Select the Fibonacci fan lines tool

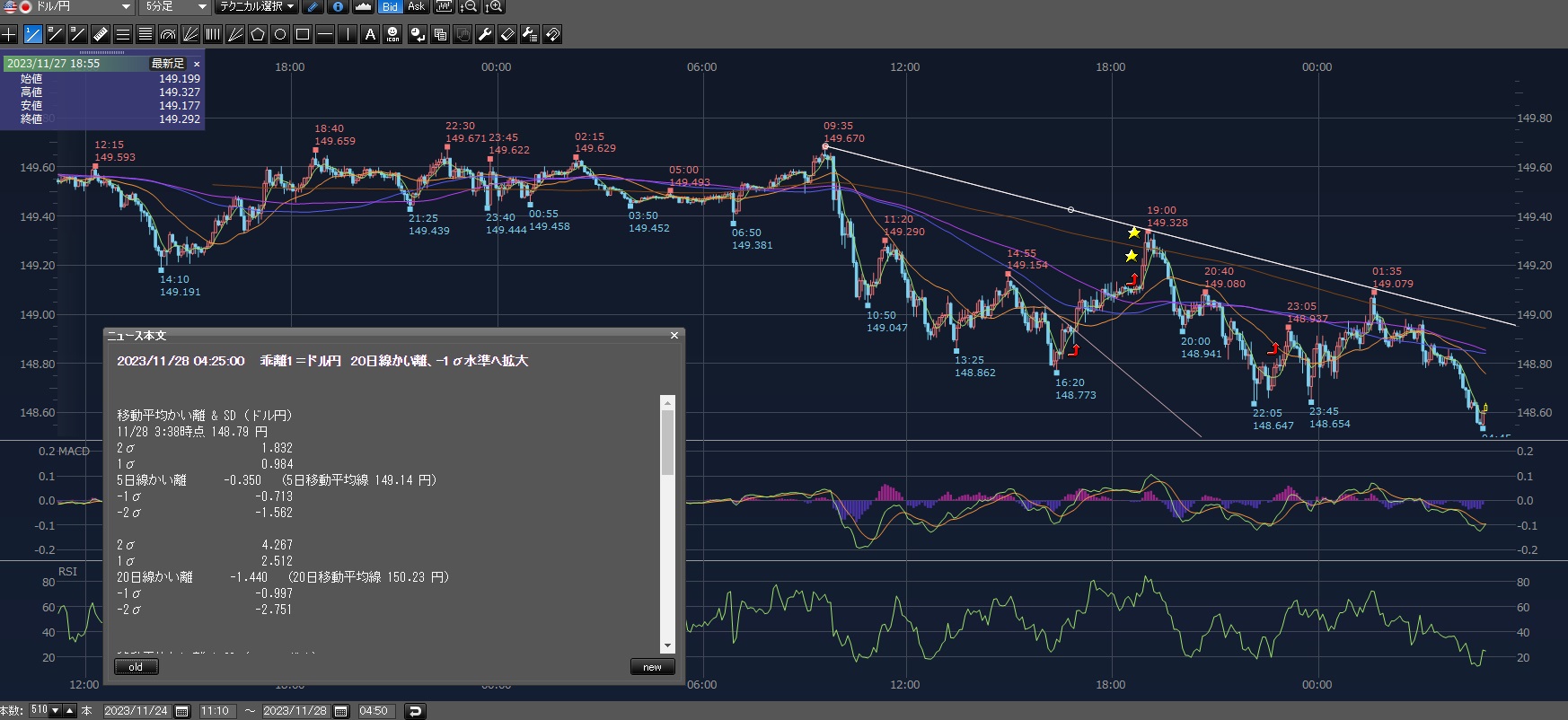pos(190,35)
